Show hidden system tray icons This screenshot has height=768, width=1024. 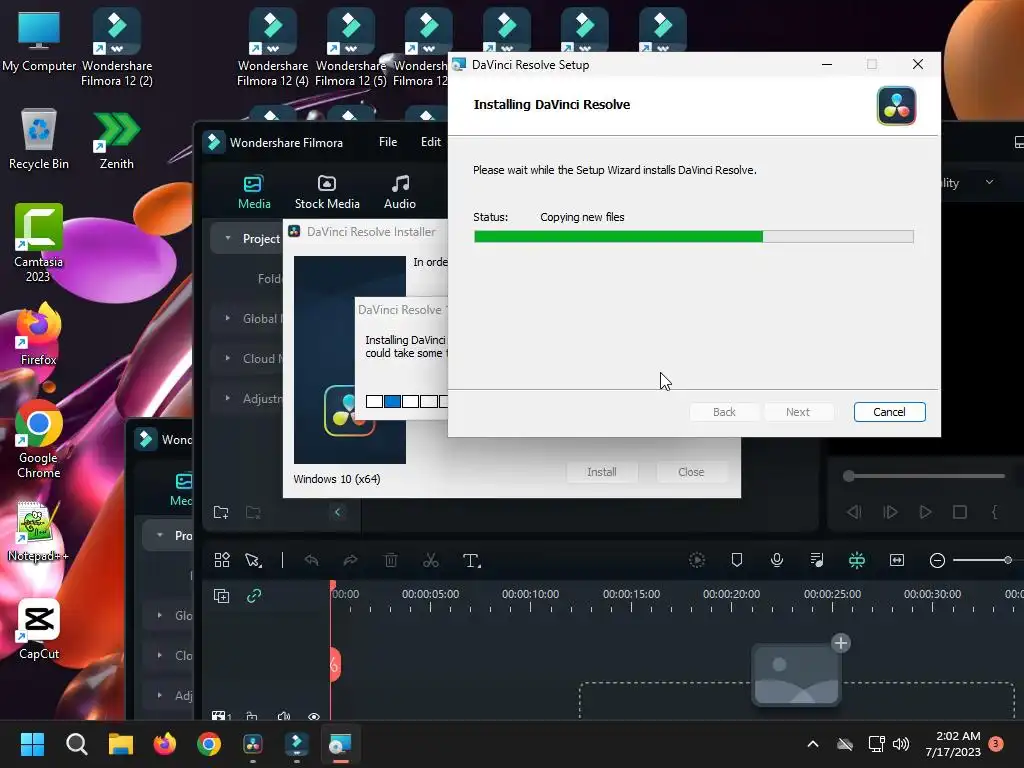(x=812, y=744)
